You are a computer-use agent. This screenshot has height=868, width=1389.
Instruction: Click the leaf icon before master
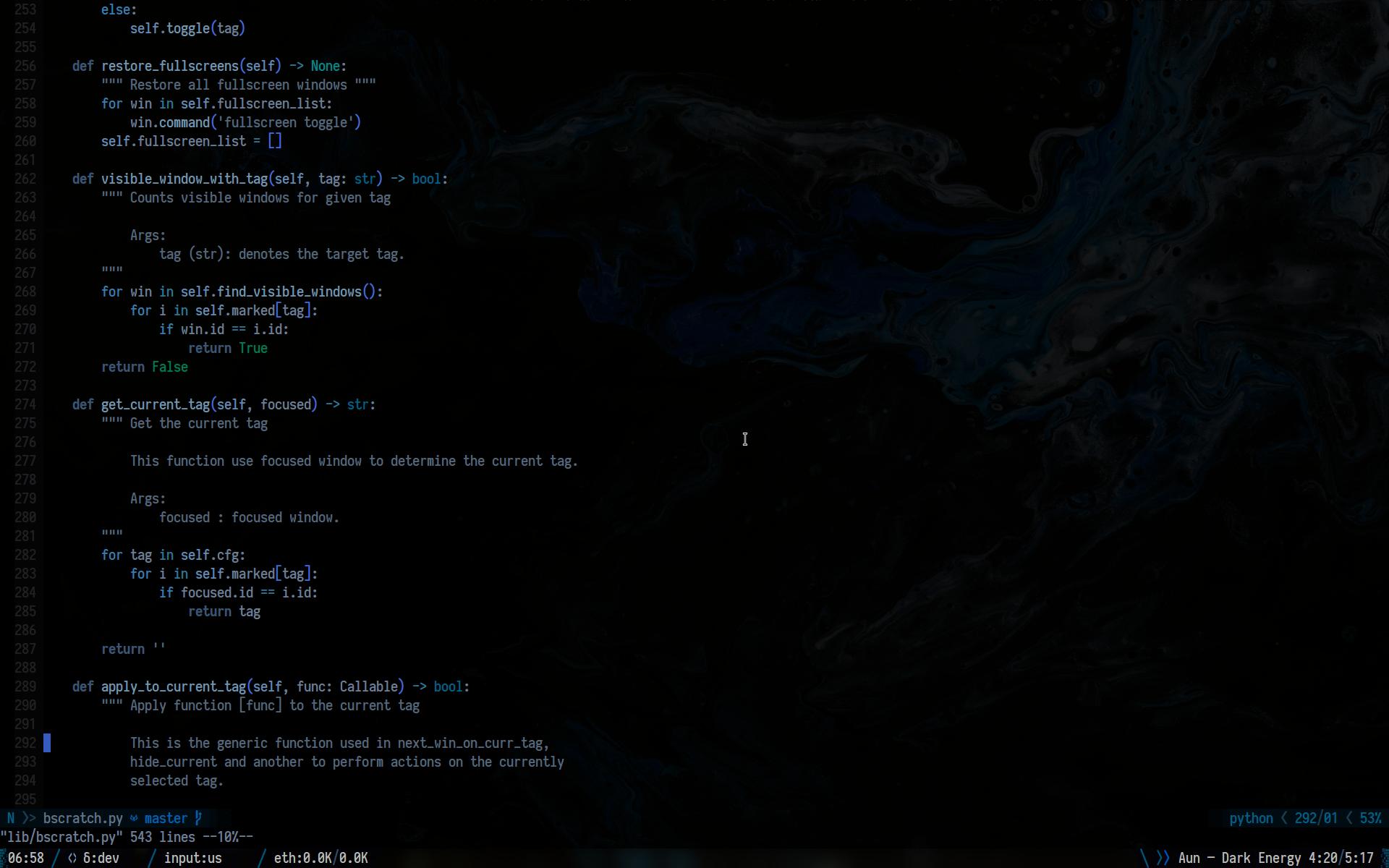pyautogui.click(x=134, y=818)
